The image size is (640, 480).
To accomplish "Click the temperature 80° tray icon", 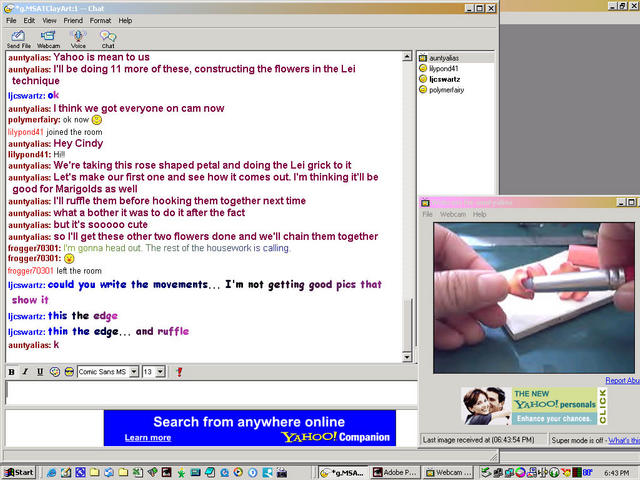I will pyautogui.click(x=587, y=473).
